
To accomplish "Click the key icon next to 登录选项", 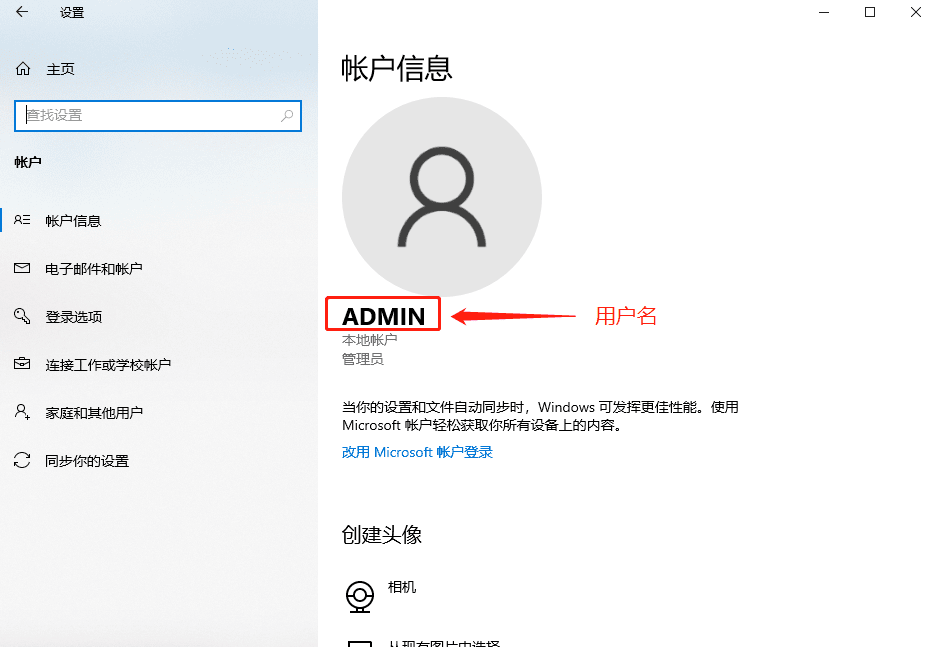I will click(x=23, y=316).
